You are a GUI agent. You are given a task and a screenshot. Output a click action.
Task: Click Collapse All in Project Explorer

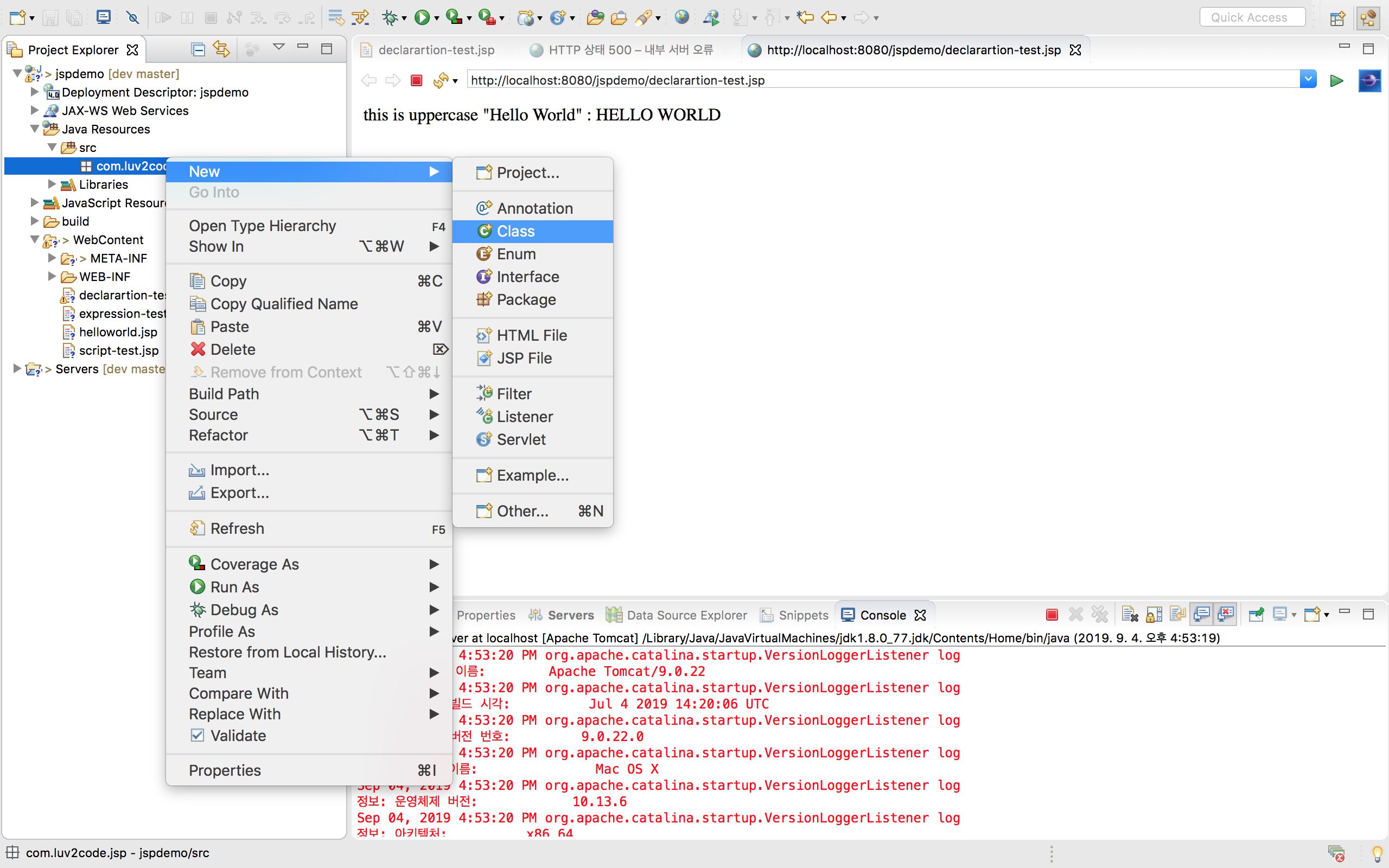(197, 49)
